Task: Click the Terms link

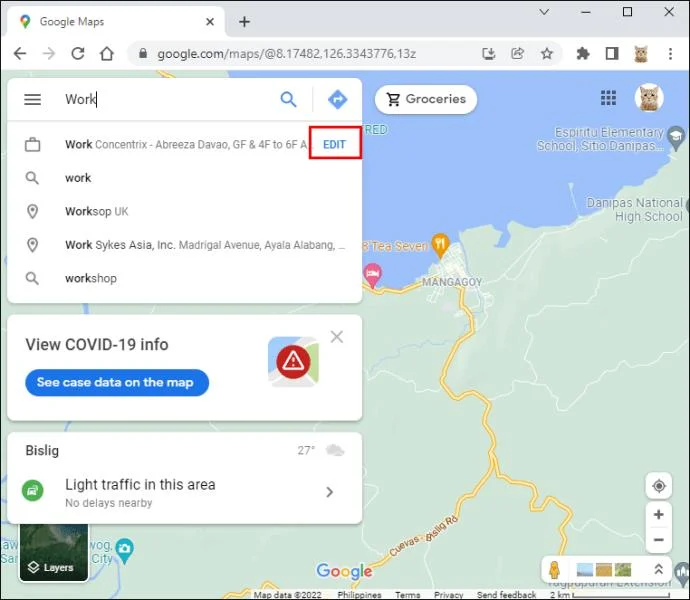Action: [407, 595]
